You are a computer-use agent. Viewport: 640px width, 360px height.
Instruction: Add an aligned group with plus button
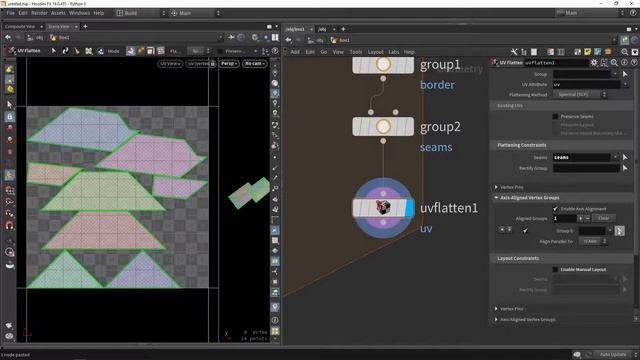[580, 218]
